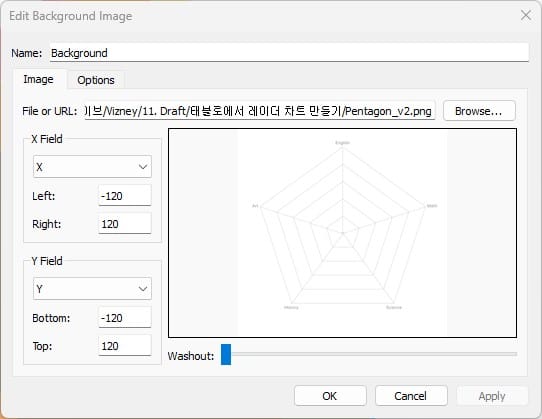The height and width of the screenshot is (419, 542).
Task: Click the Washout slider handle
Action: click(226, 354)
